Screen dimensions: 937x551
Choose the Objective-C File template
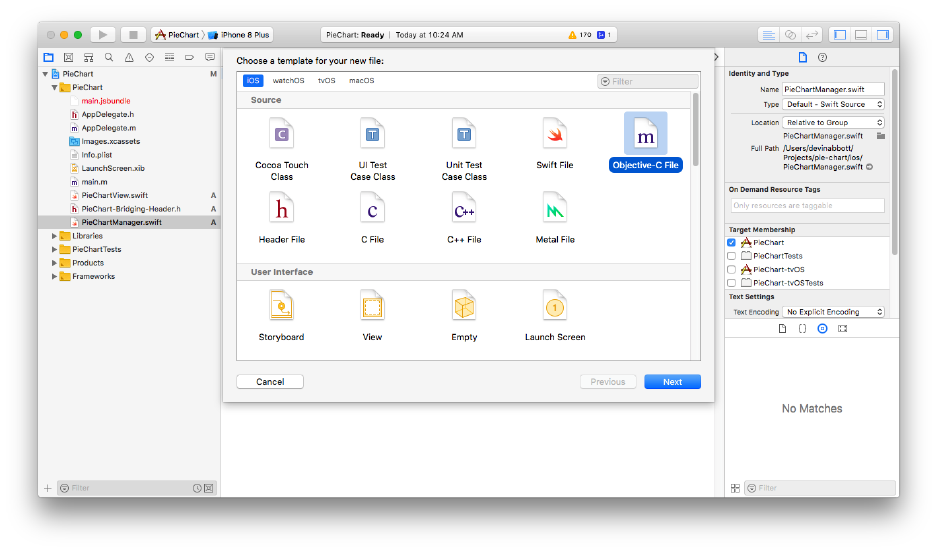click(x=645, y=143)
